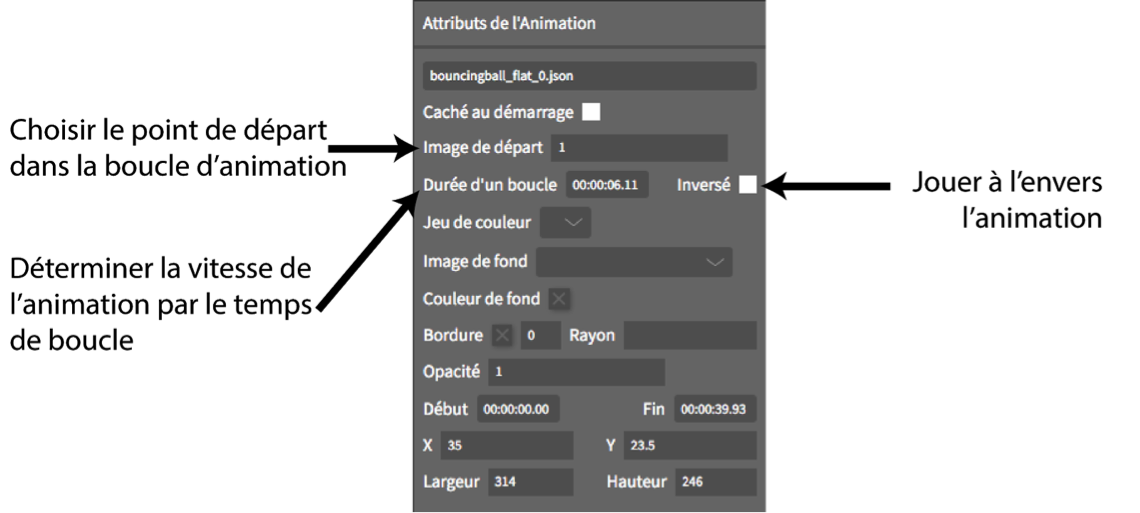Click the Bordure label
1140x513 pixels.
point(453,335)
